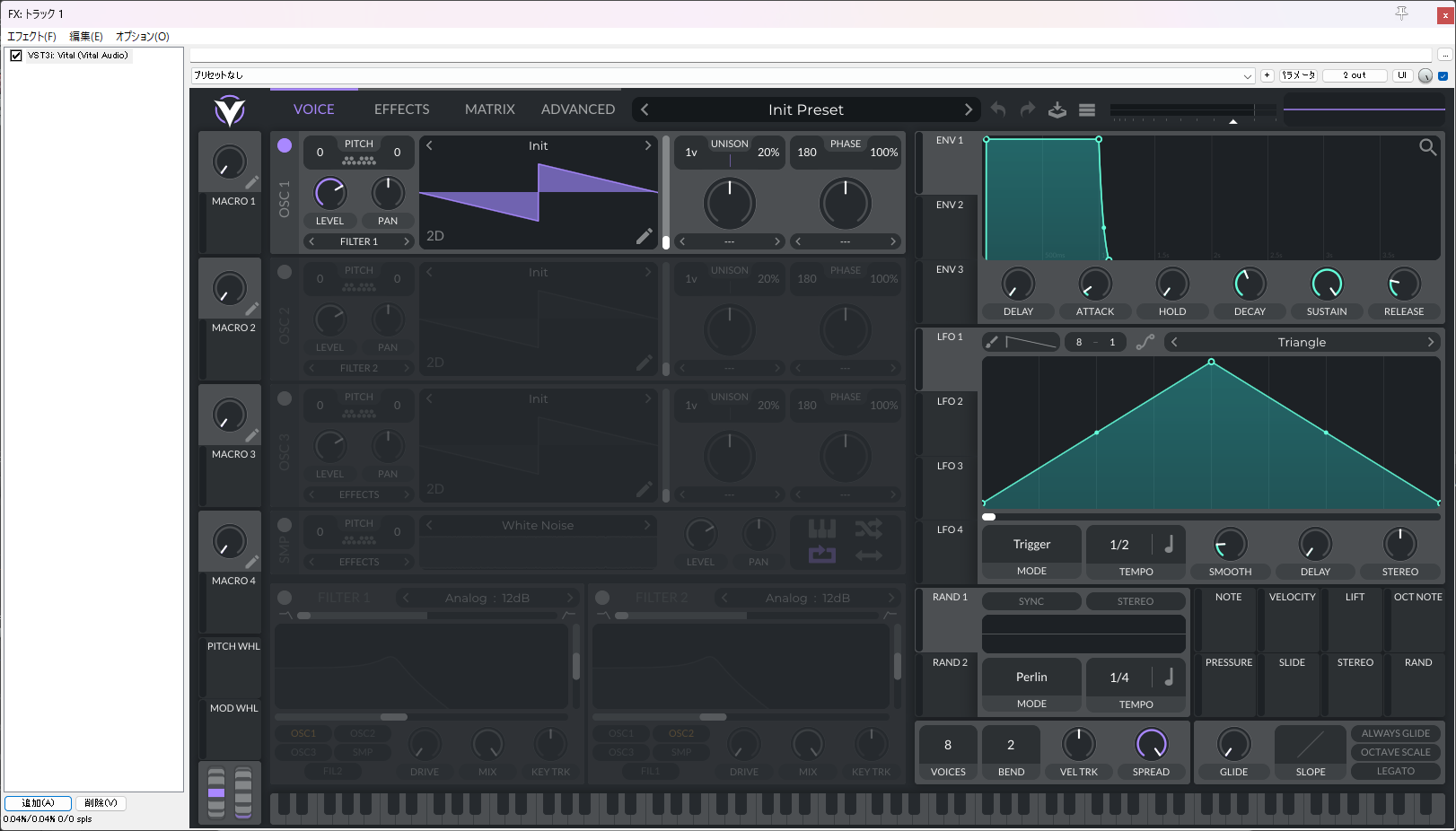Viewport: 1456px width, 831px height.
Task: Click the UI button
Action: [x=1402, y=75]
